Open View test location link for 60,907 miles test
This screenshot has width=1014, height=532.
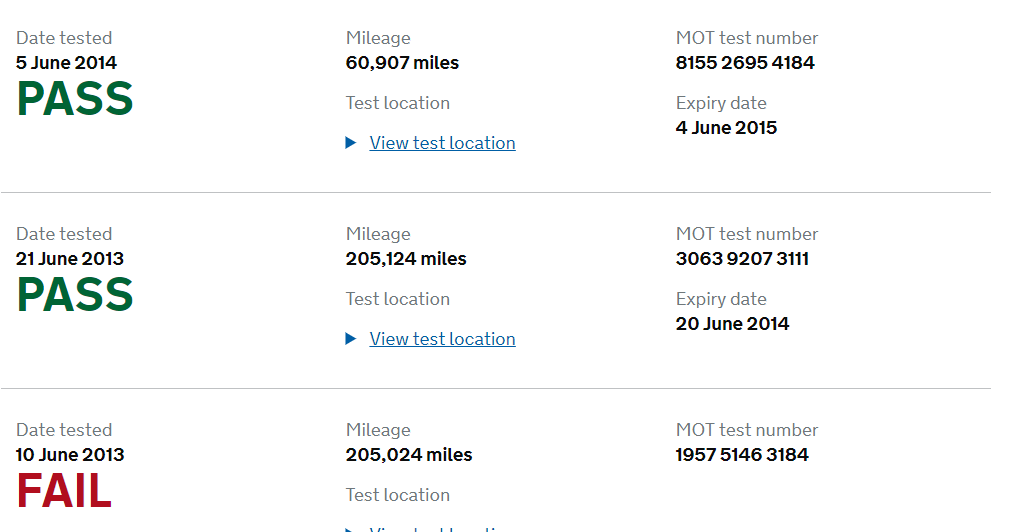(442, 143)
